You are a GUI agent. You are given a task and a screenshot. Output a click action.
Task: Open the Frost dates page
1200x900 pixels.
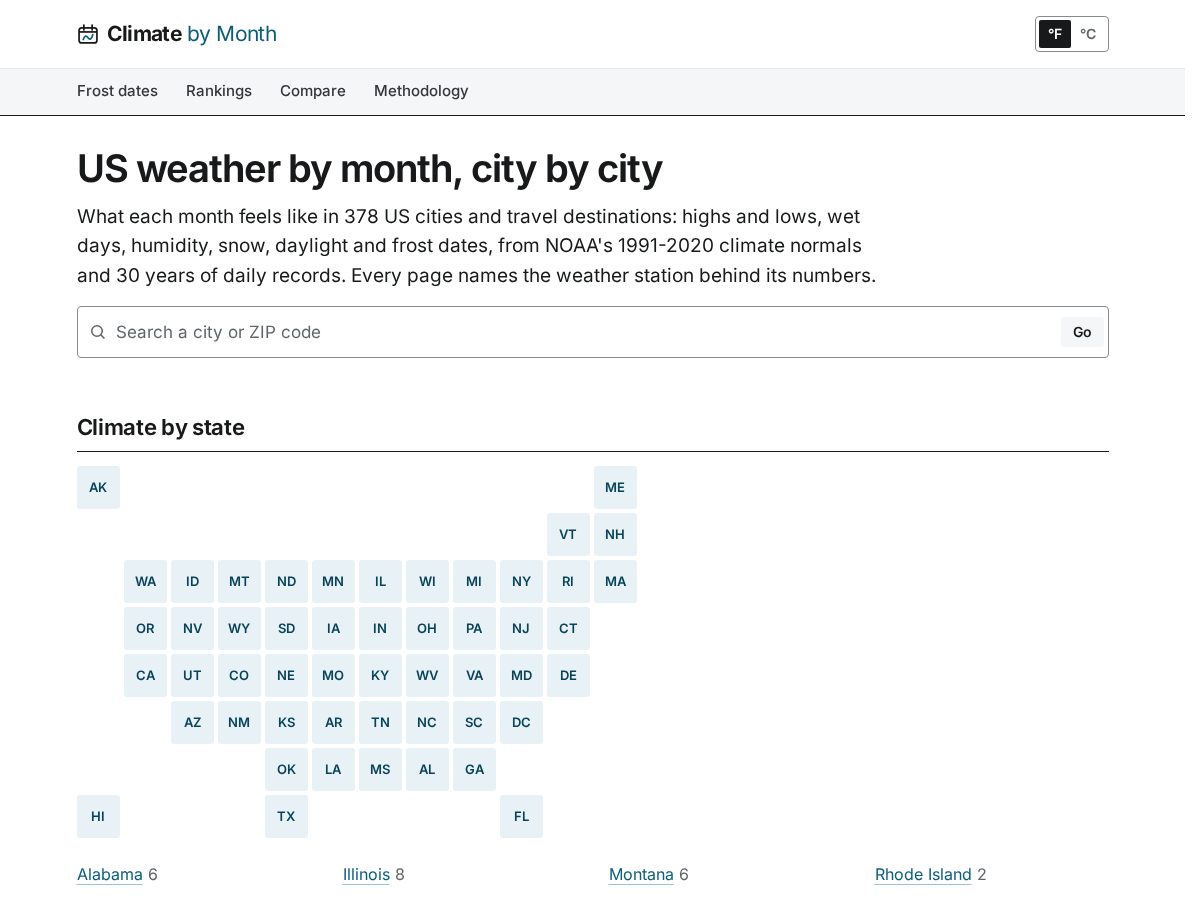117,91
